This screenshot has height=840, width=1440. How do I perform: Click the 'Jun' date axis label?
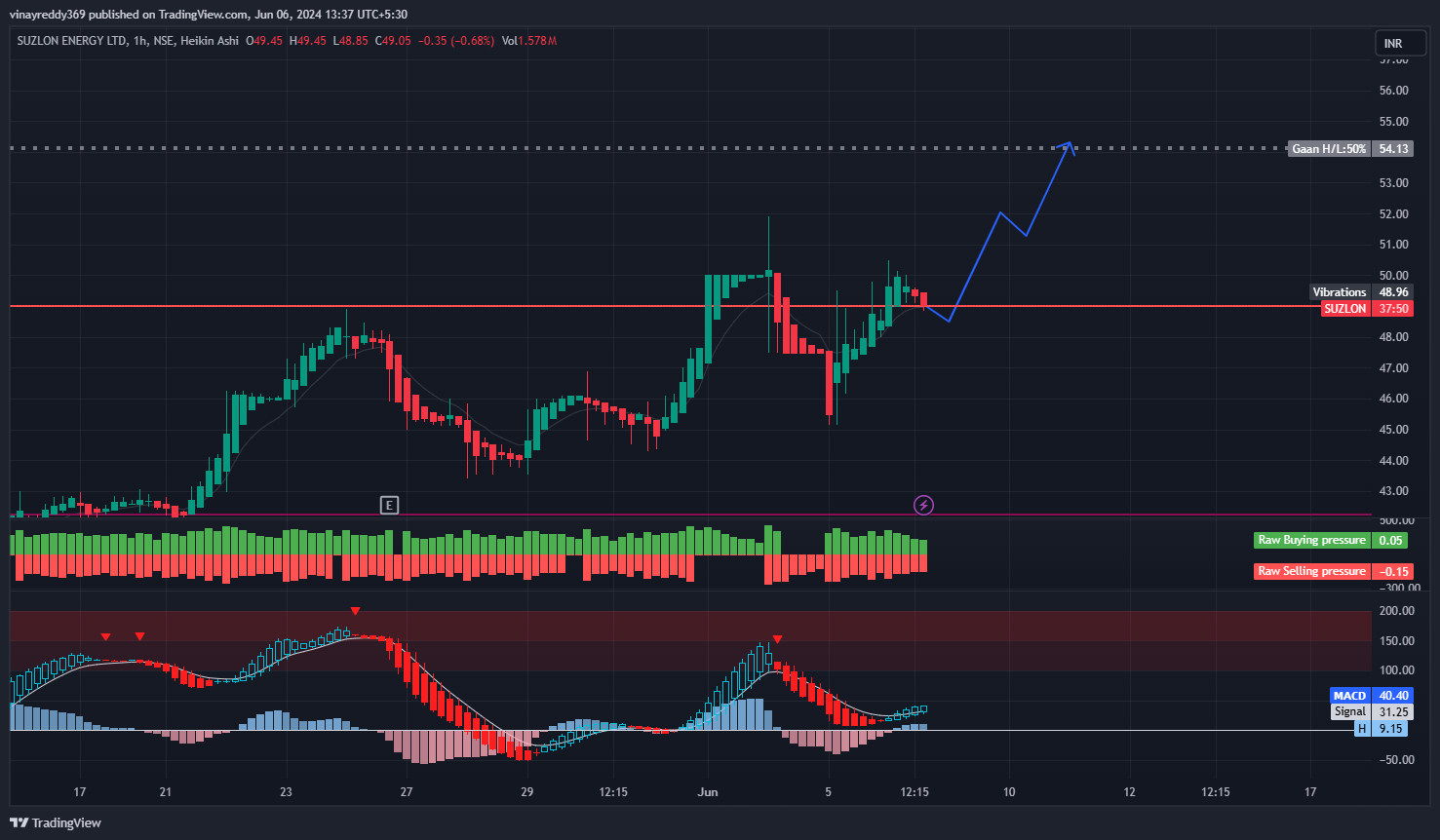708,792
